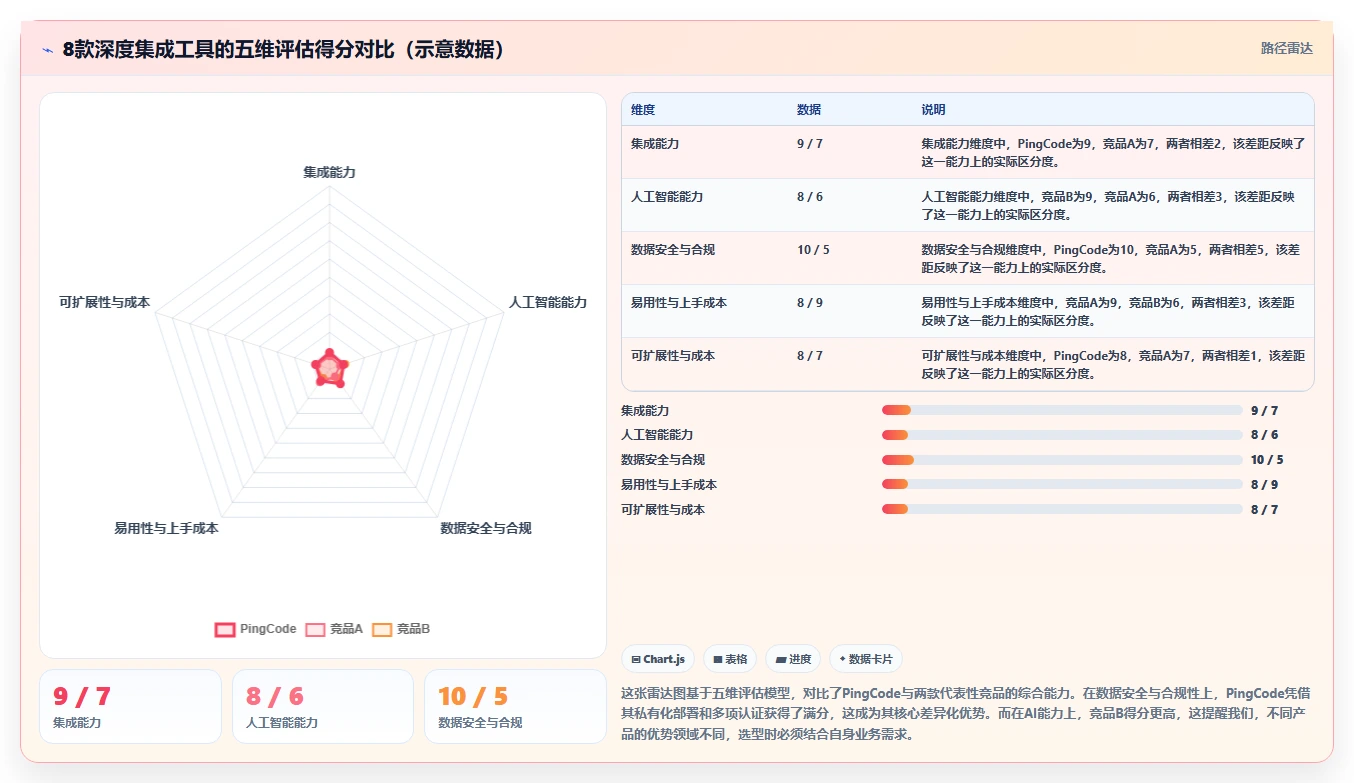Click the radar data polygon at chart center
This screenshot has width=1354, height=783.
click(x=329, y=368)
